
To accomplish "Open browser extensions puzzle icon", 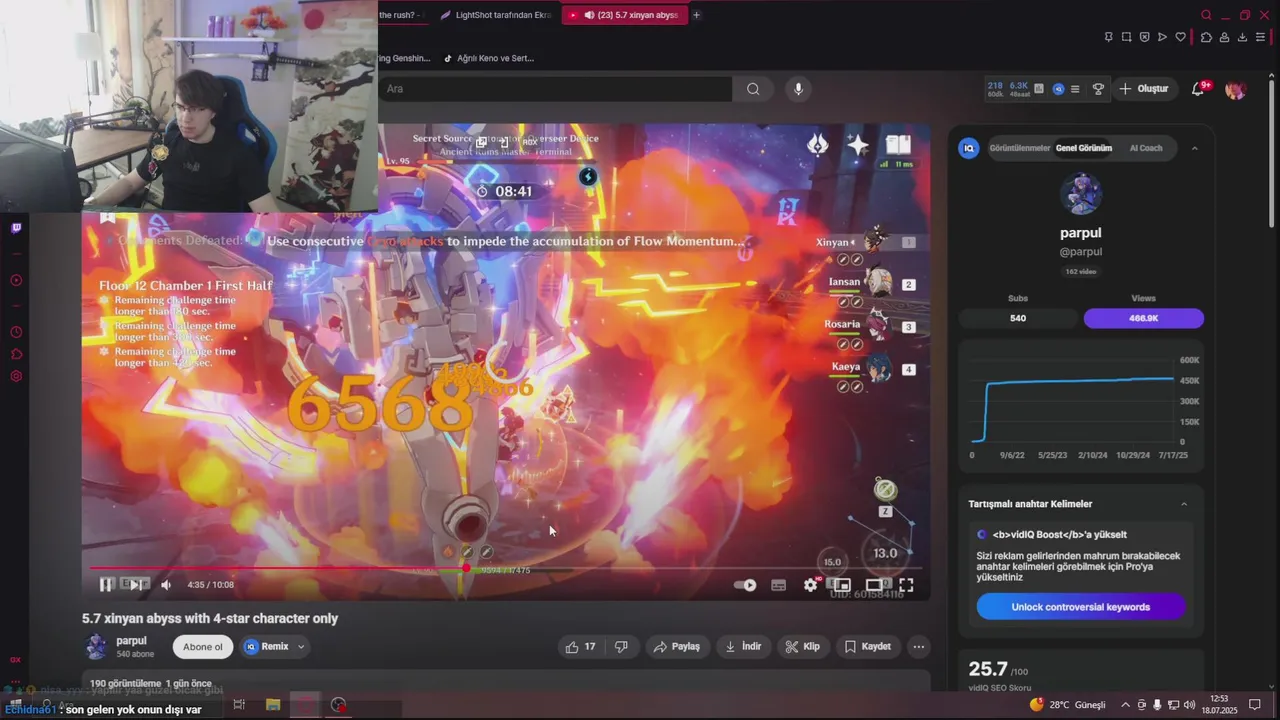I will pos(1206,37).
